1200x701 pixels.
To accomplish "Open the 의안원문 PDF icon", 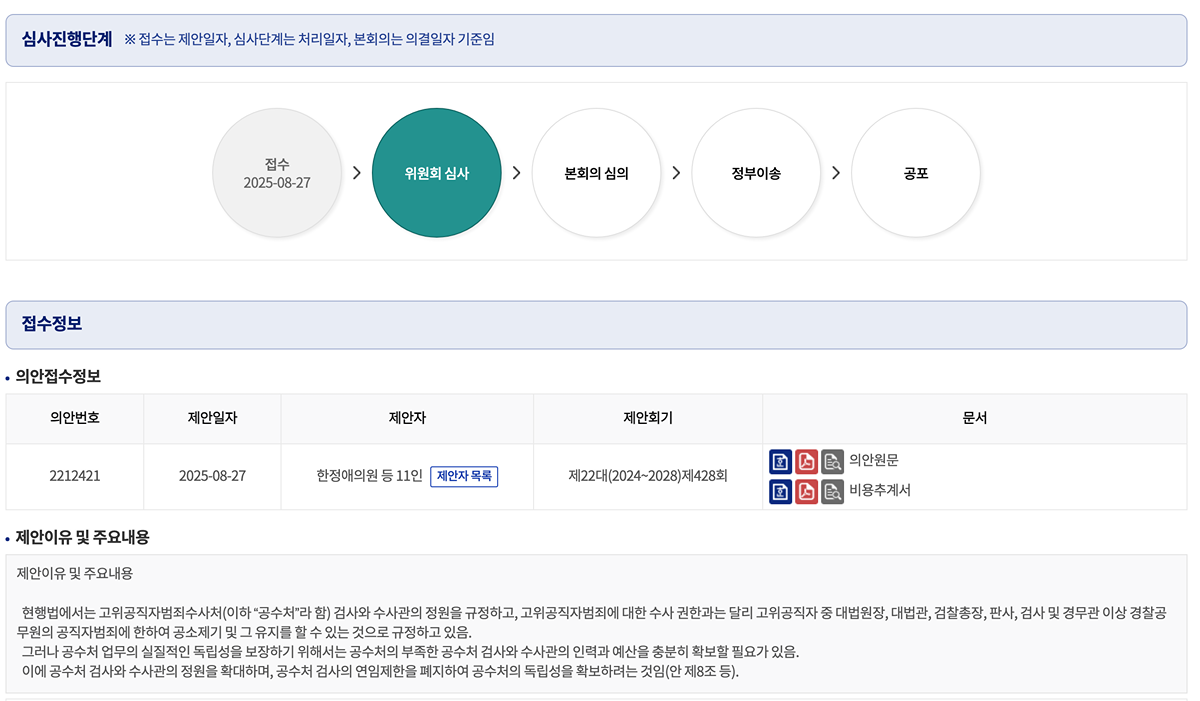I will (x=806, y=461).
